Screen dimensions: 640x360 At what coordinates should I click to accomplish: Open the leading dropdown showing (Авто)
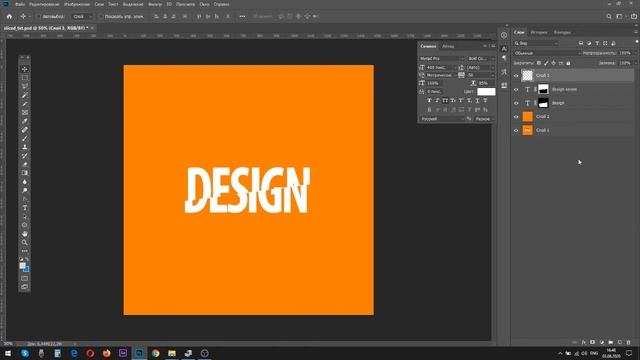coord(480,67)
